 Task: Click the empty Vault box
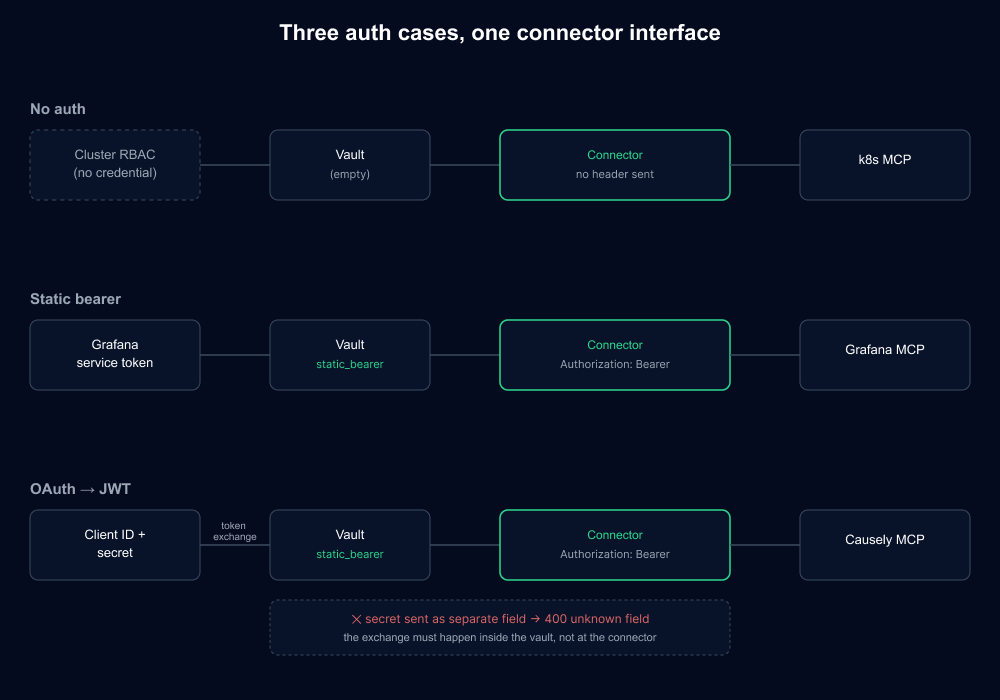pos(349,165)
